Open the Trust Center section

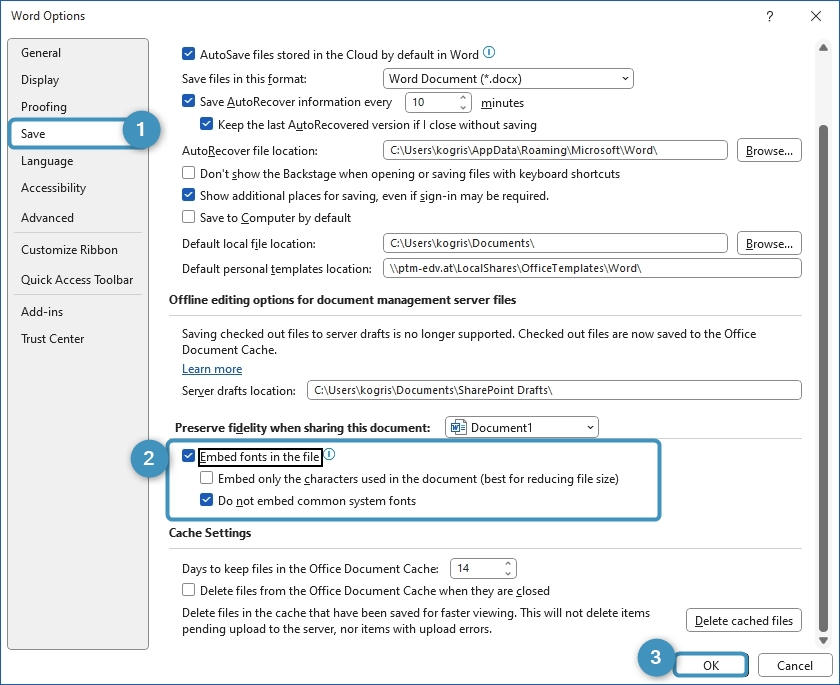pyautogui.click(x=52, y=339)
